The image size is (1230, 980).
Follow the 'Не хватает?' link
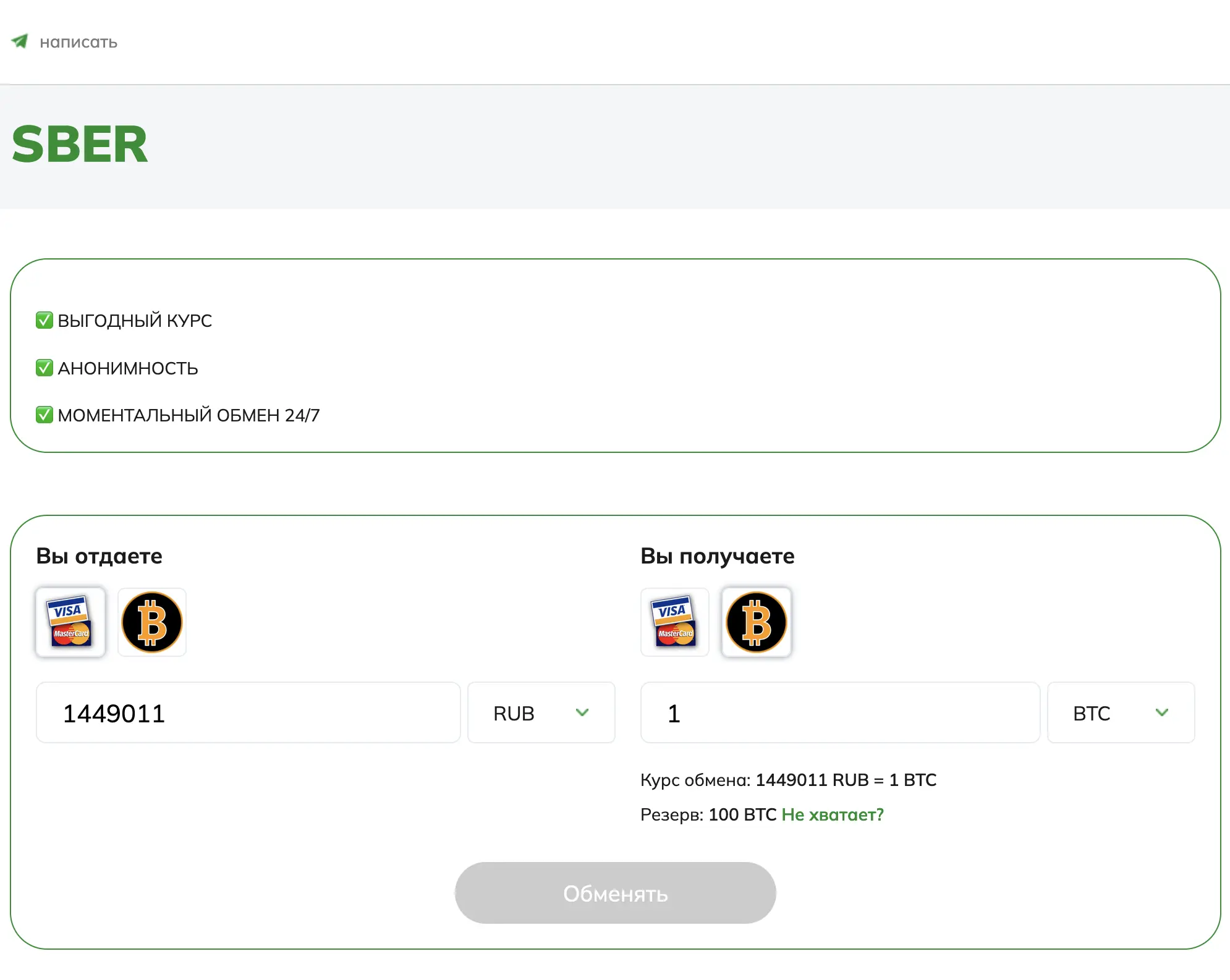pyautogui.click(x=833, y=814)
